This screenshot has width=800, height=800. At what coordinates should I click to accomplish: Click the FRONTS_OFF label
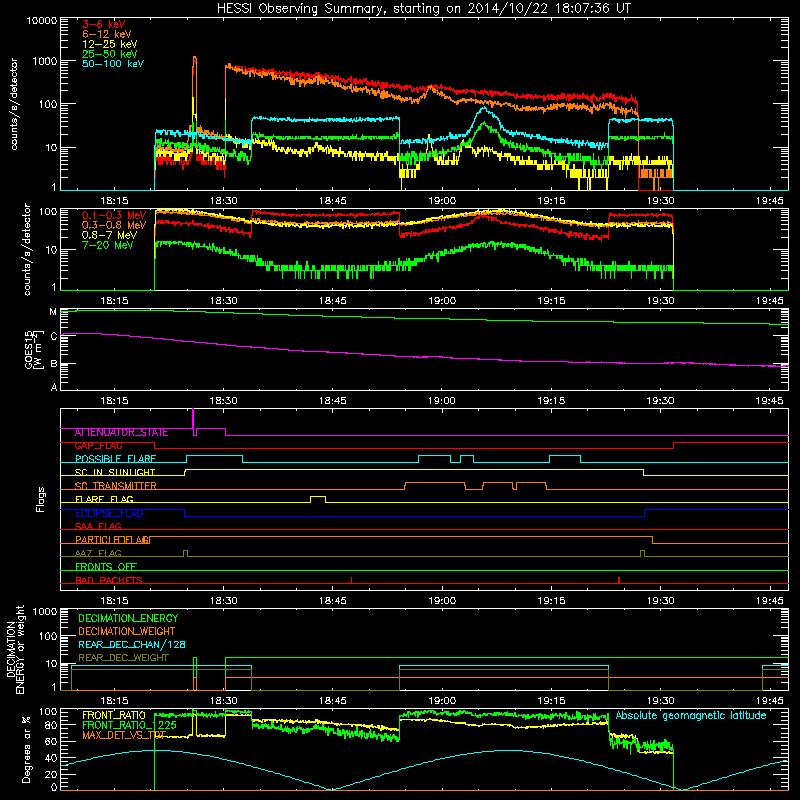tap(106, 566)
